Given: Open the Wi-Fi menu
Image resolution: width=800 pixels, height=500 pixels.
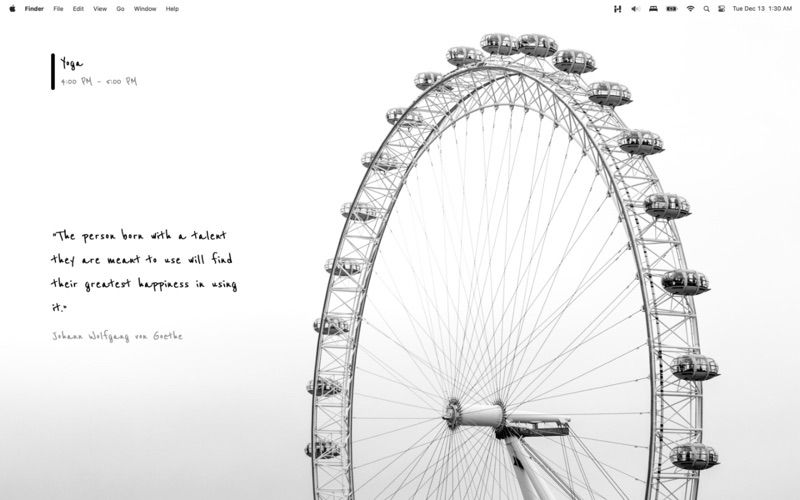Looking at the screenshot, I should coord(690,9).
